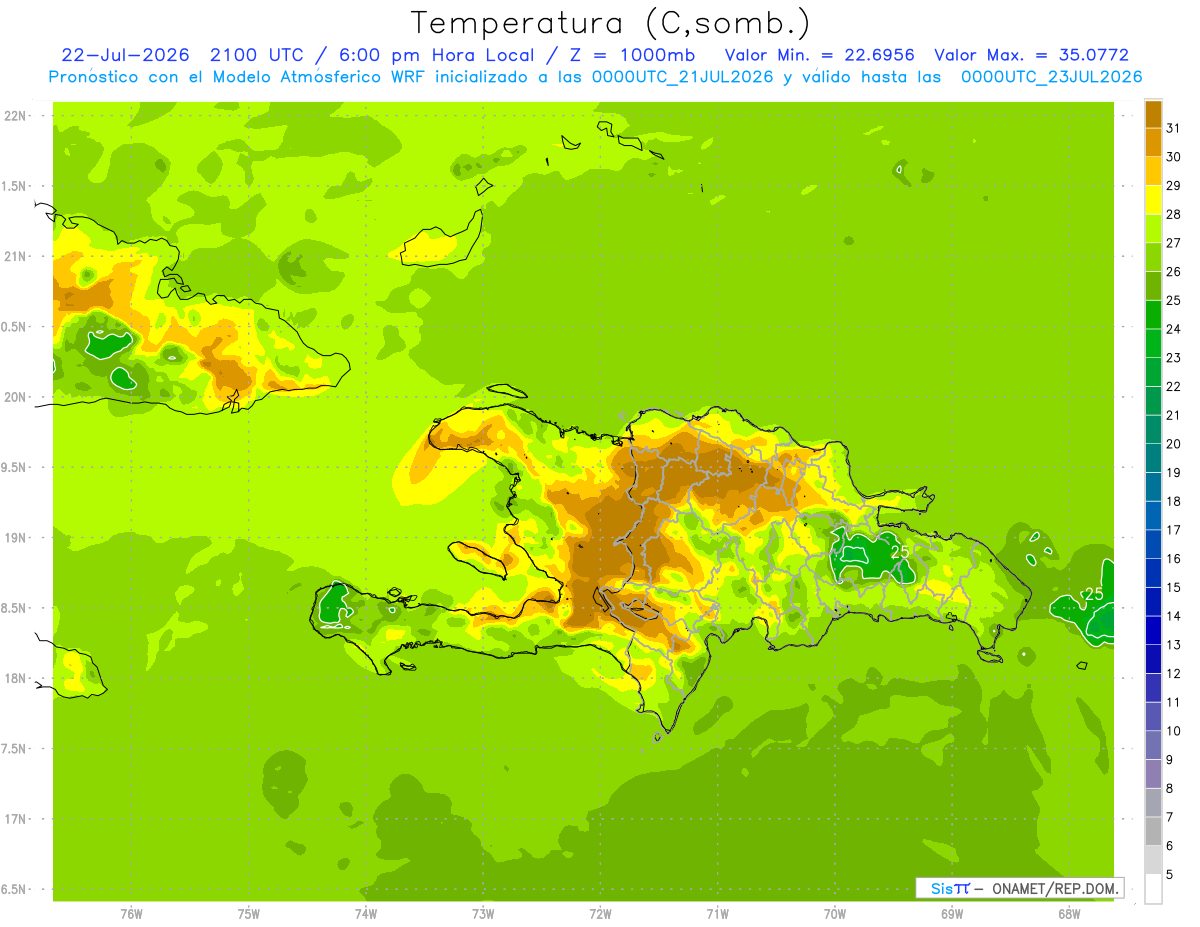Screen dimensions: 1200x927
Task: Click the legend value "20"
Action: 1174,444
